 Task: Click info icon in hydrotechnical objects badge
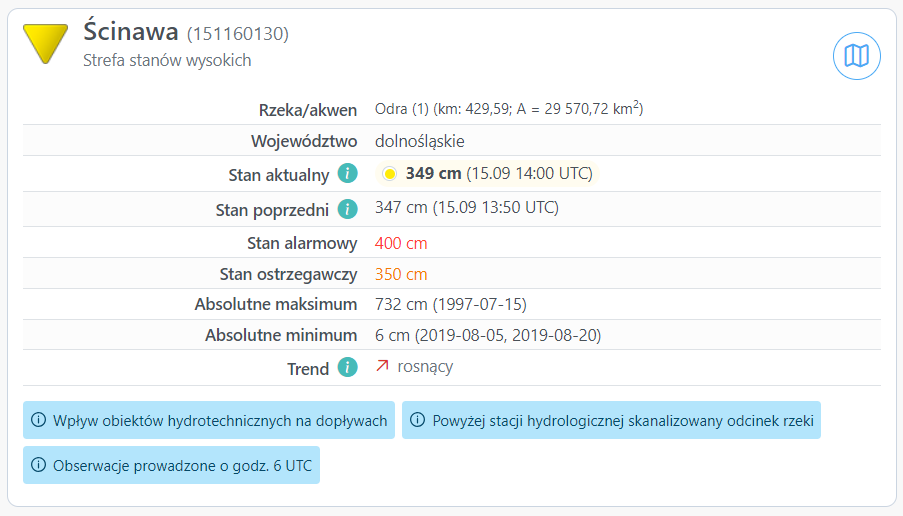point(39,421)
